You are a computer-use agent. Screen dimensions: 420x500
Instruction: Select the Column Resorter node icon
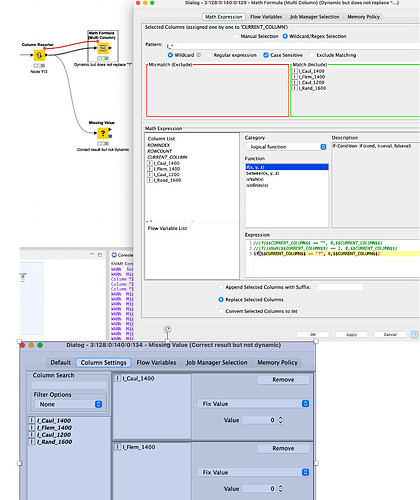pos(39,55)
